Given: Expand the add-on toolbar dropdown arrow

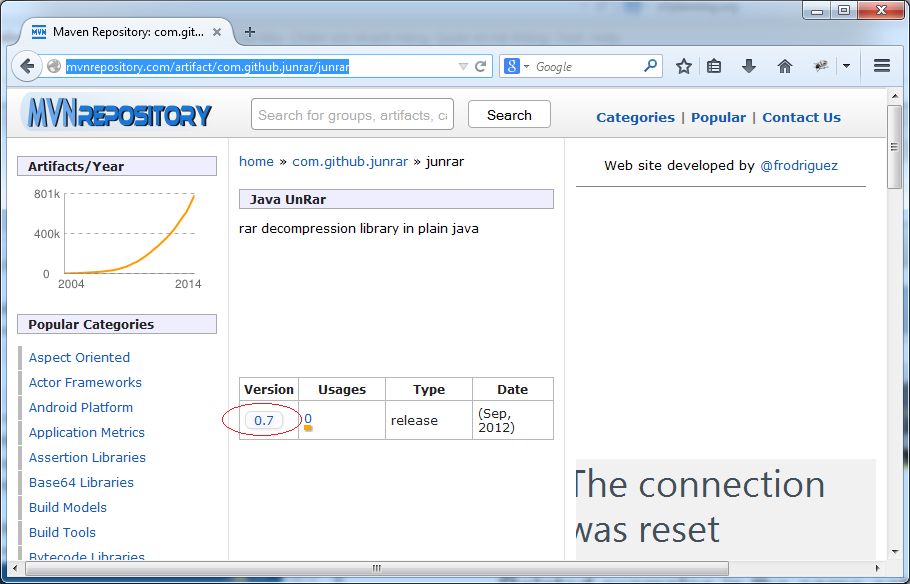Looking at the screenshot, I should point(846,66).
